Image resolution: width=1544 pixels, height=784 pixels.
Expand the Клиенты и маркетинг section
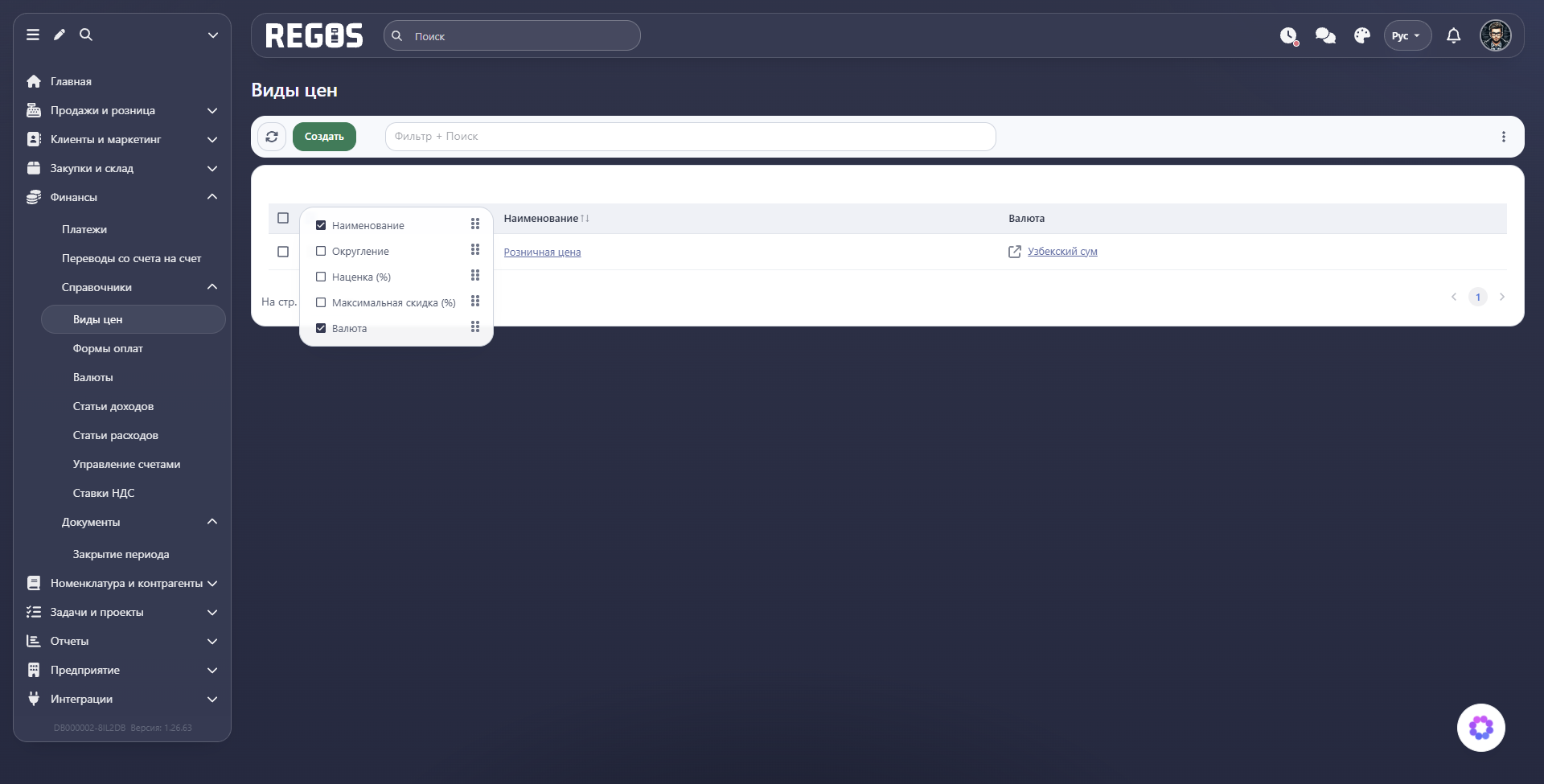122,139
